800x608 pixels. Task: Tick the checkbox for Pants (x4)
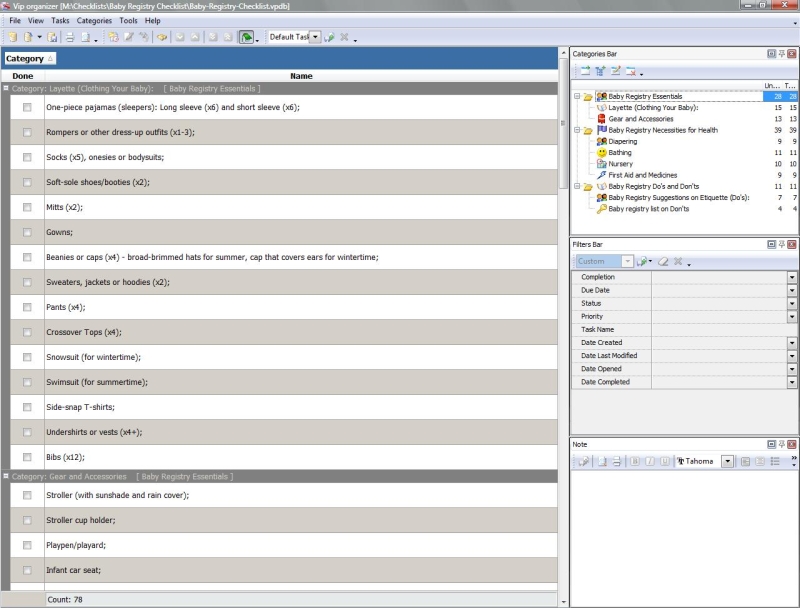[27, 307]
